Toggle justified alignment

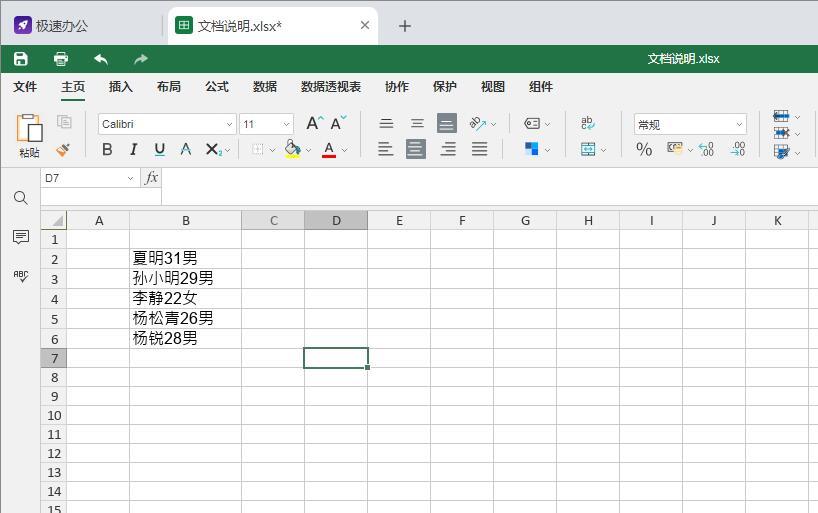tap(479, 149)
